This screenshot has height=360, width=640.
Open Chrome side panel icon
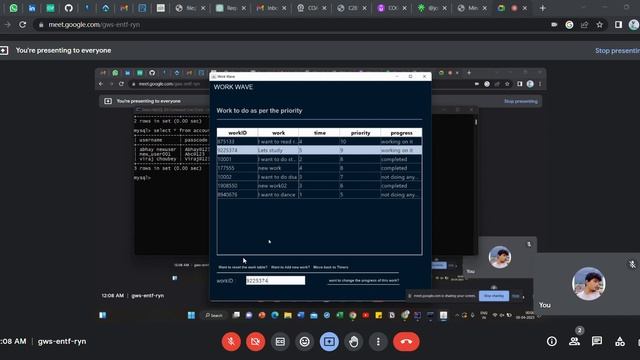tap(618, 25)
